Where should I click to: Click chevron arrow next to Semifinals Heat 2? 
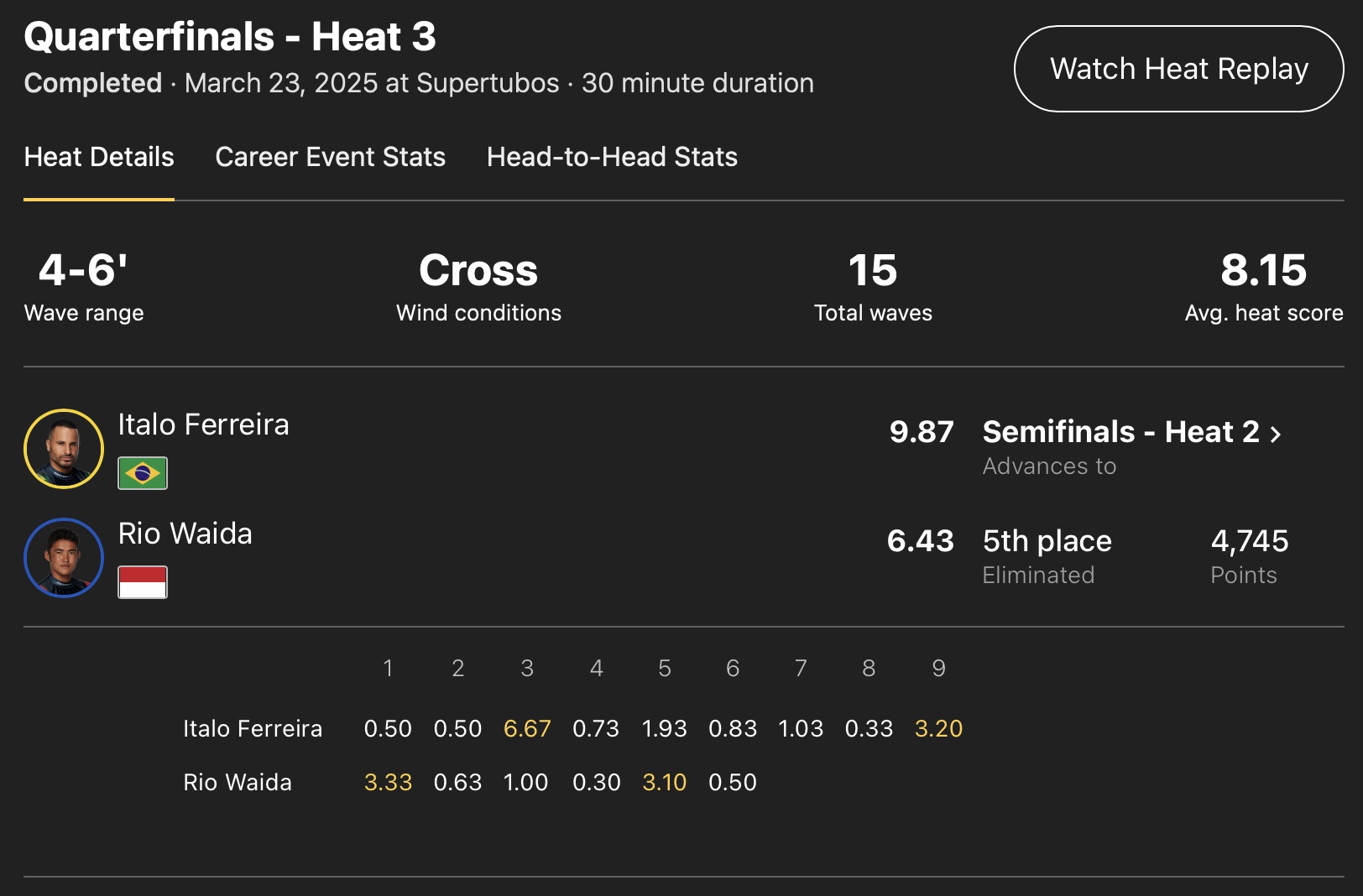point(1276,434)
